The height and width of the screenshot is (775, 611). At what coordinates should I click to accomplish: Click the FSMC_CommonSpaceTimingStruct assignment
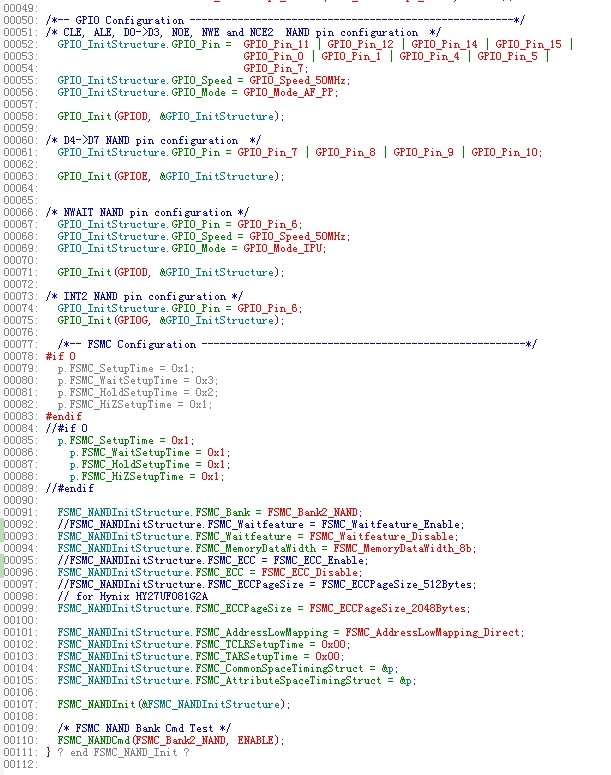228,668
